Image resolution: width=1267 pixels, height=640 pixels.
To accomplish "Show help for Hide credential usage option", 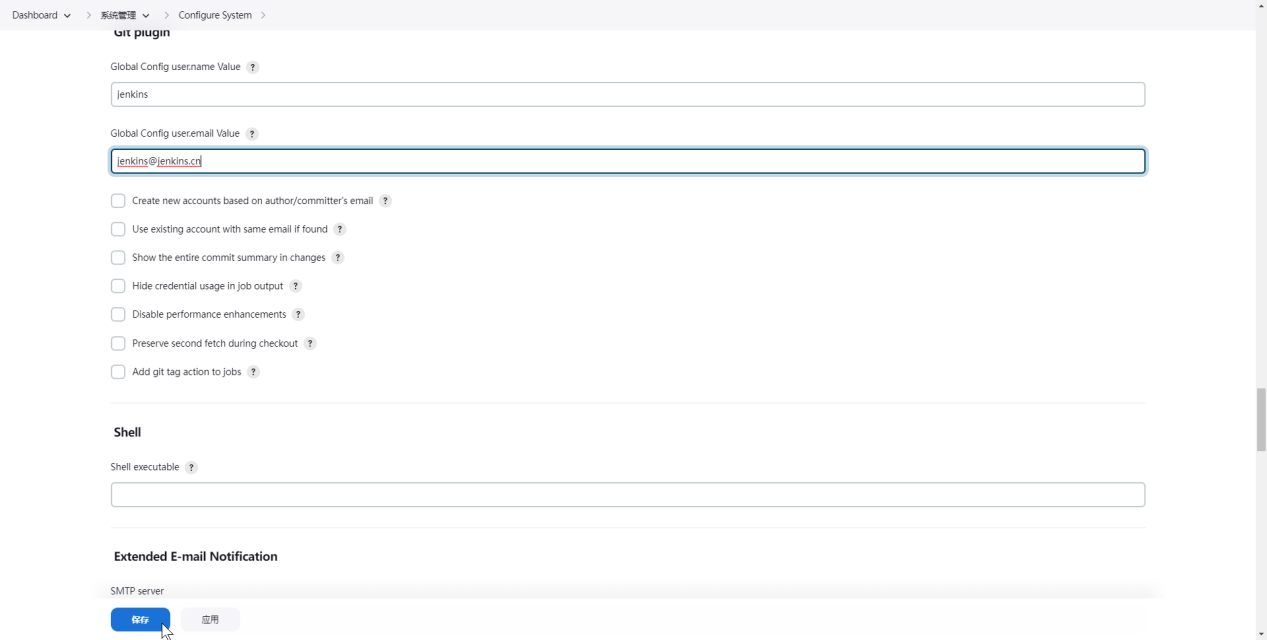I will (x=295, y=286).
